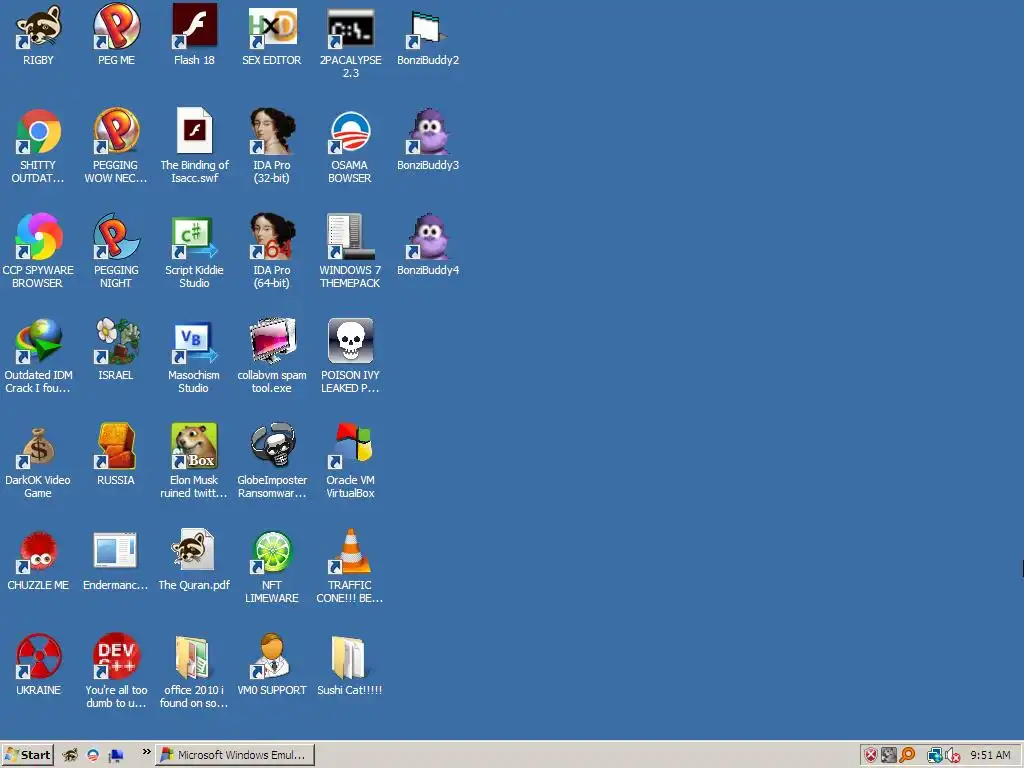The width and height of the screenshot is (1024, 768).
Task: Select the flower icon labeled ISRAEL
Action: [x=116, y=341]
